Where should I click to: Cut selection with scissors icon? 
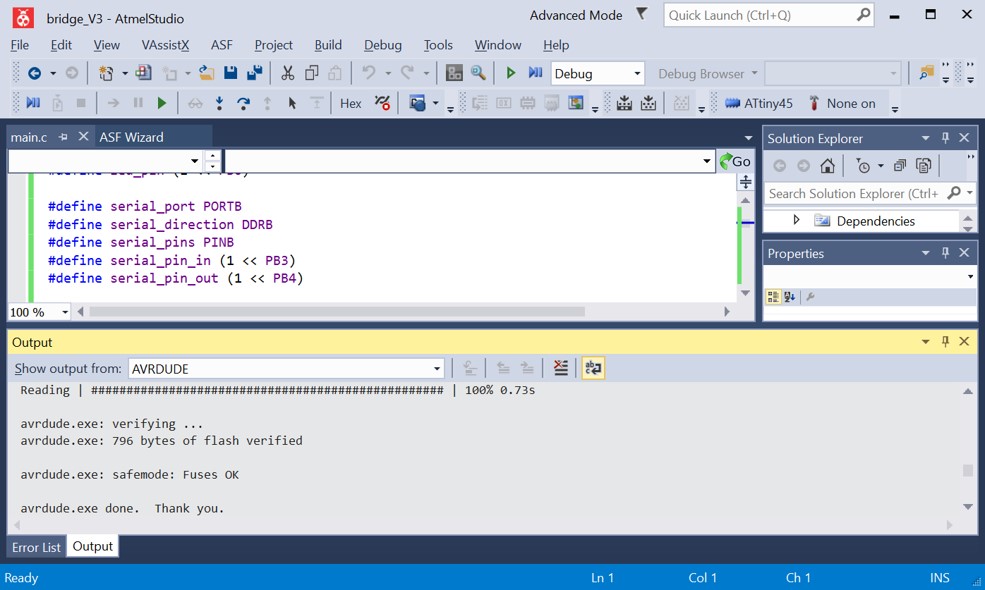(x=287, y=73)
